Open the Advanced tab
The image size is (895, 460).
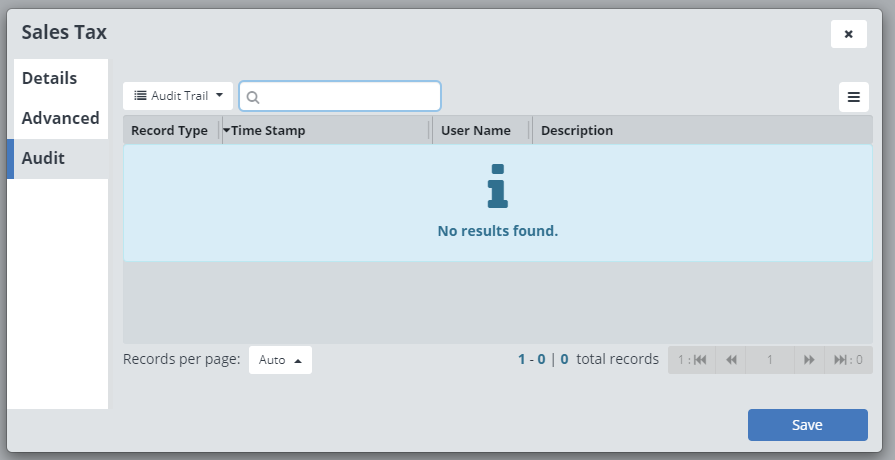tap(60, 118)
